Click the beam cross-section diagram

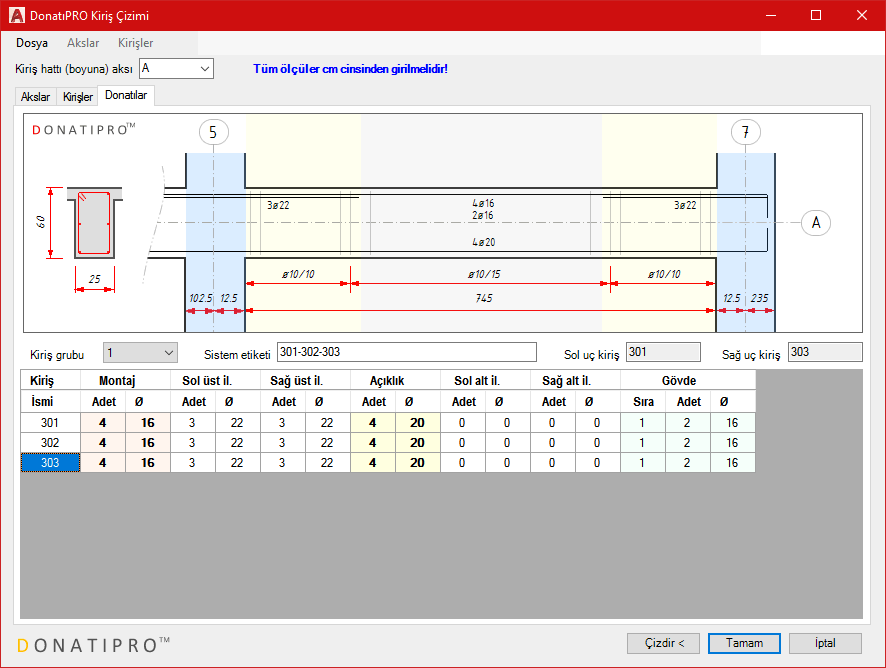click(x=94, y=225)
